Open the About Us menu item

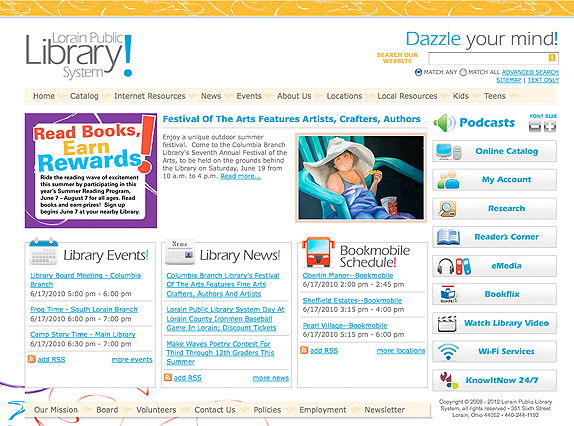pyautogui.click(x=294, y=96)
